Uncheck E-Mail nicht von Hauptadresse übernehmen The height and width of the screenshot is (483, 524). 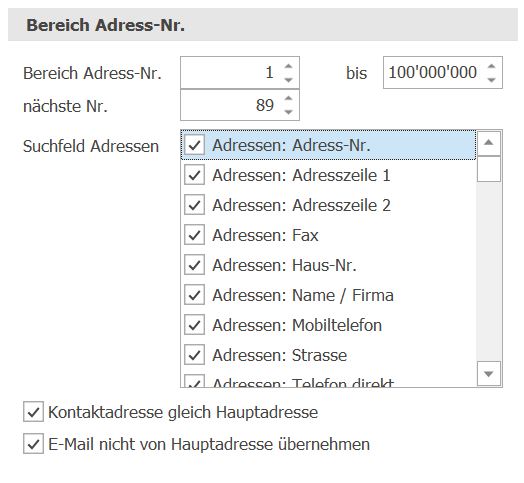coord(33,444)
